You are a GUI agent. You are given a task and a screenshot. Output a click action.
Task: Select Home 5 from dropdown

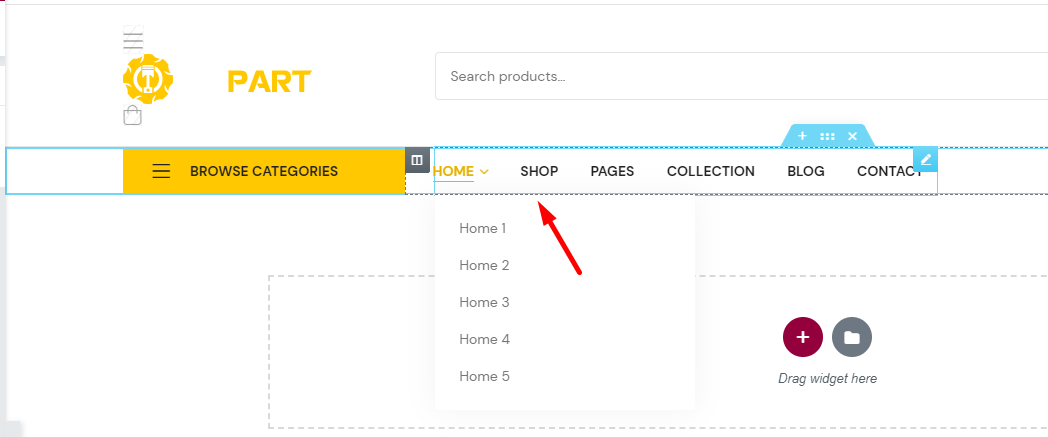tap(485, 376)
